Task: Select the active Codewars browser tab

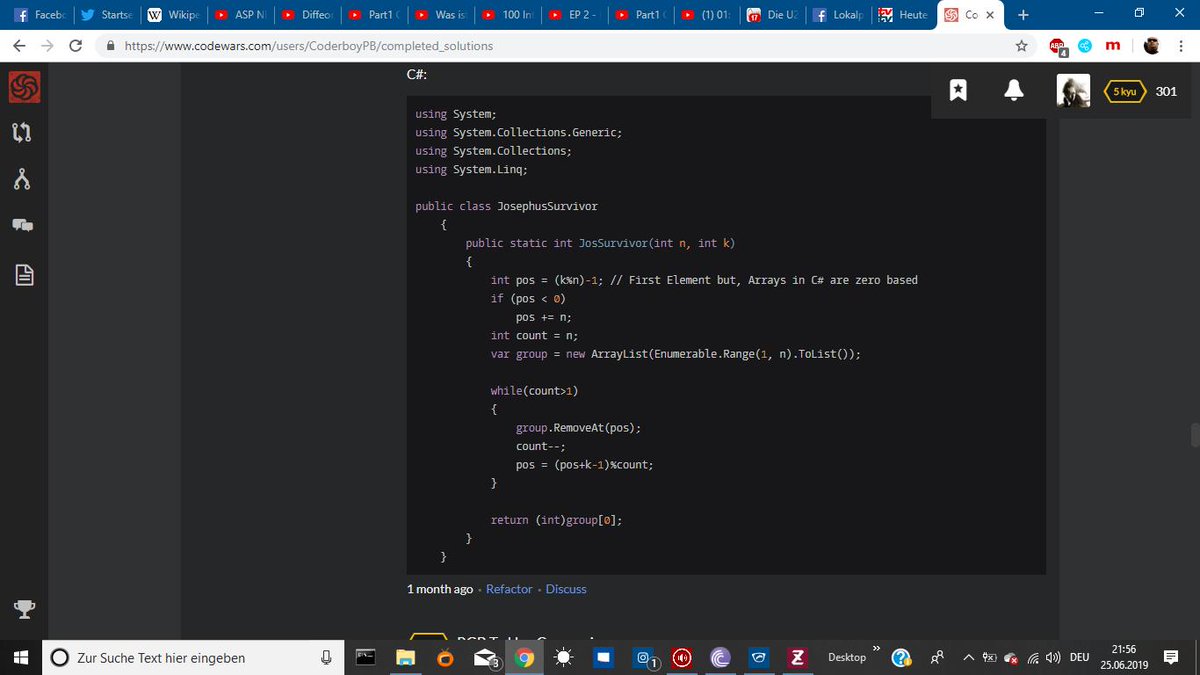Action: point(966,14)
